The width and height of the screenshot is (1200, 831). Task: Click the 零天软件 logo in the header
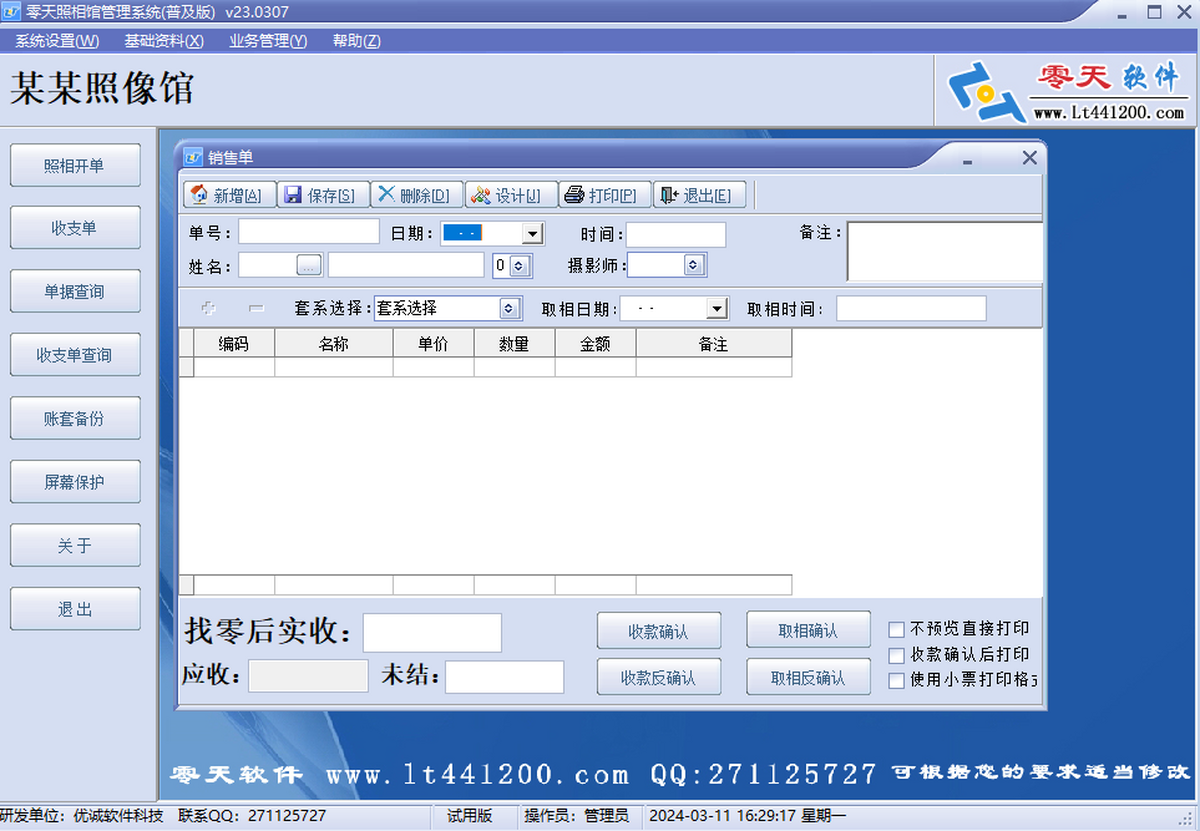point(1065,91)
